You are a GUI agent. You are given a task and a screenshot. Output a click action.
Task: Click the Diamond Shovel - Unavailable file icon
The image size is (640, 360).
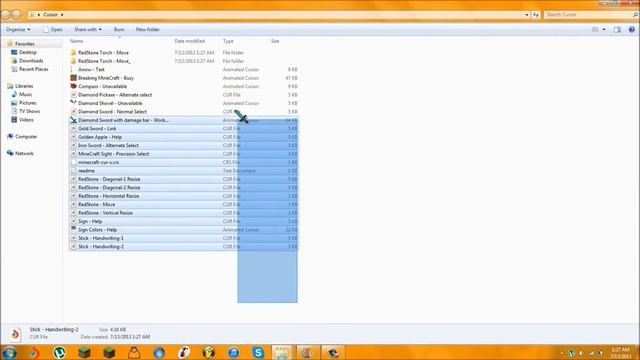73,103
